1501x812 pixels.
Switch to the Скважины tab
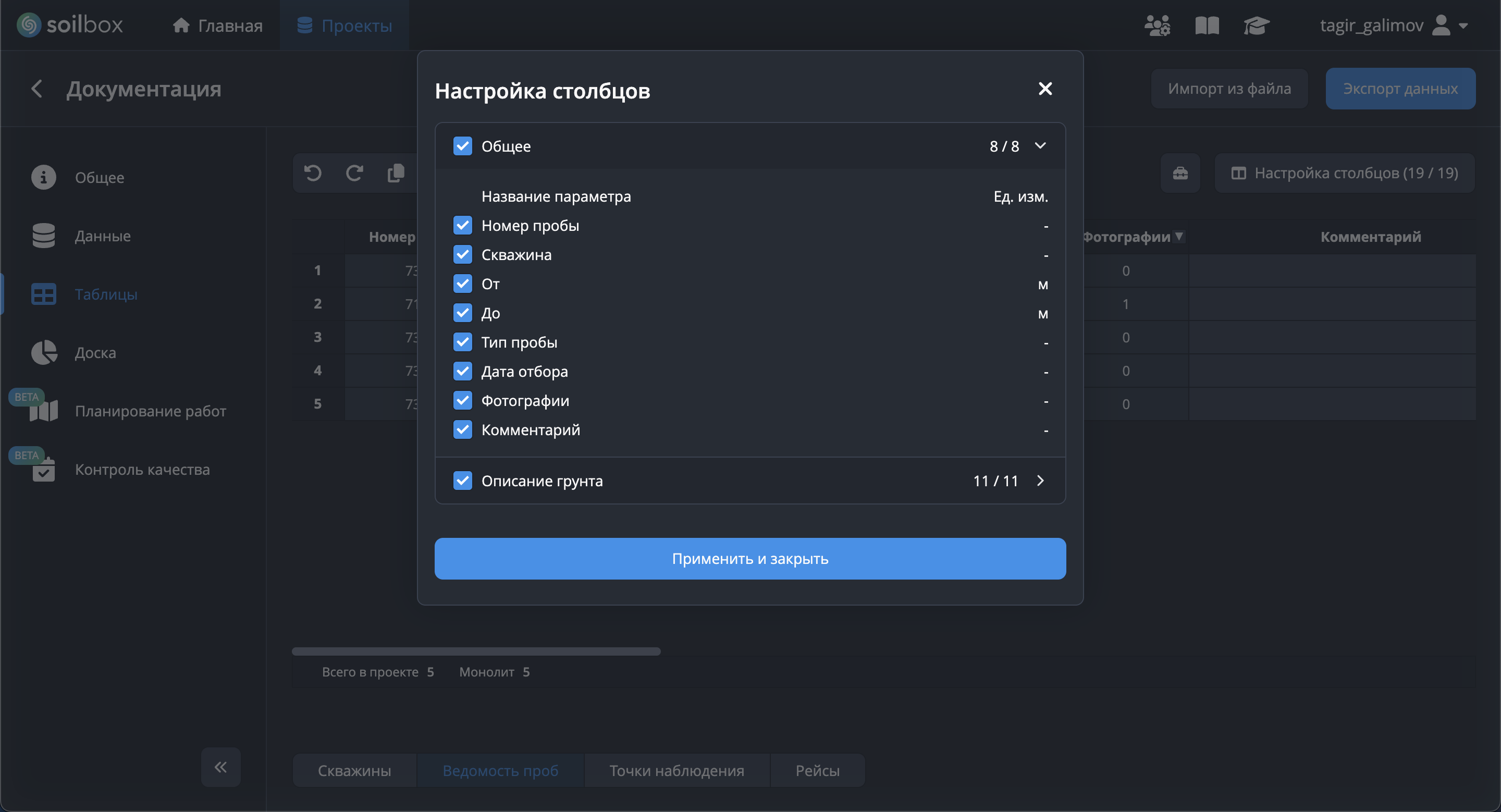coord(354,771)
